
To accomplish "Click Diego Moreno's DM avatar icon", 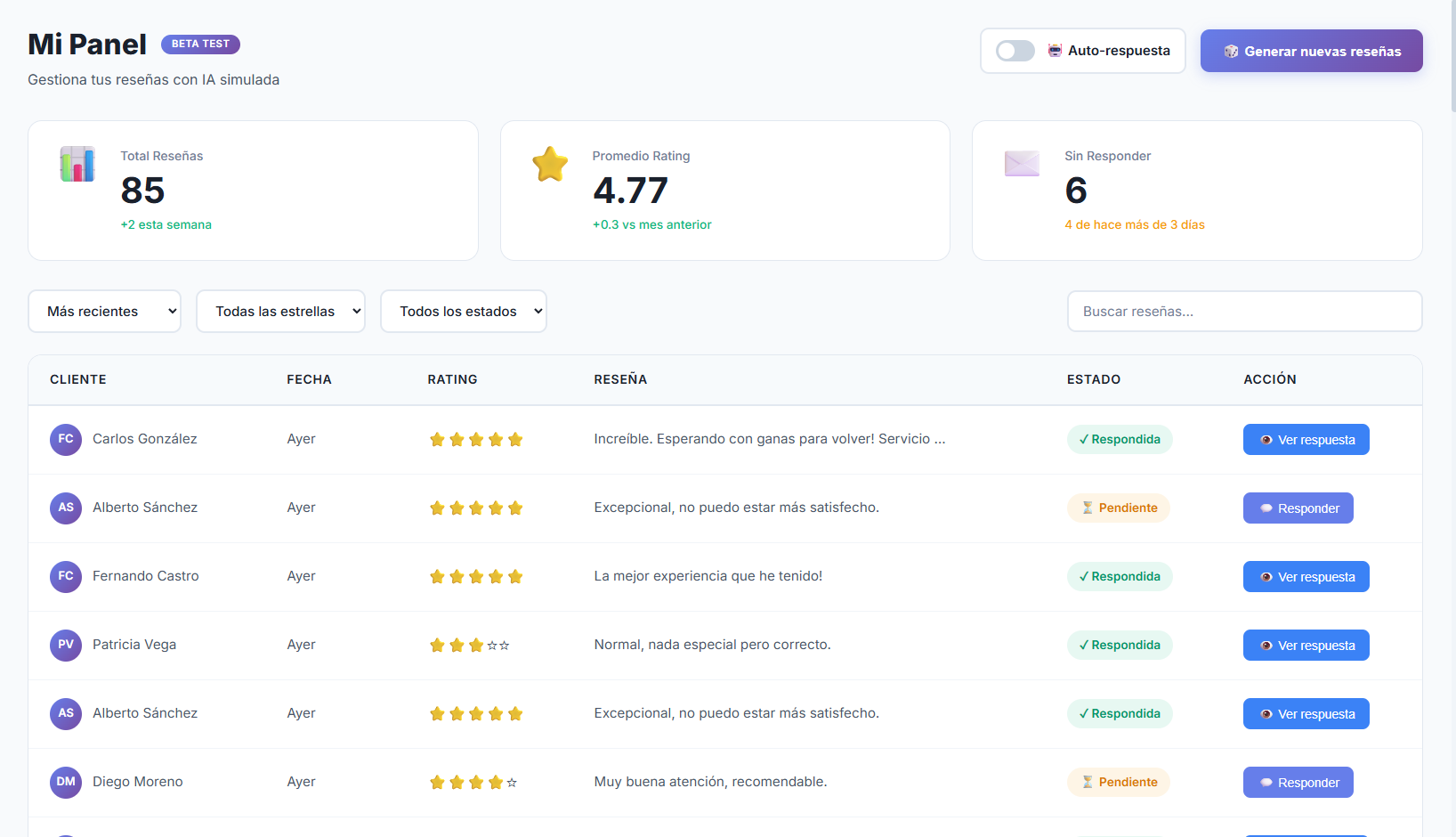I will coord(66,782).
